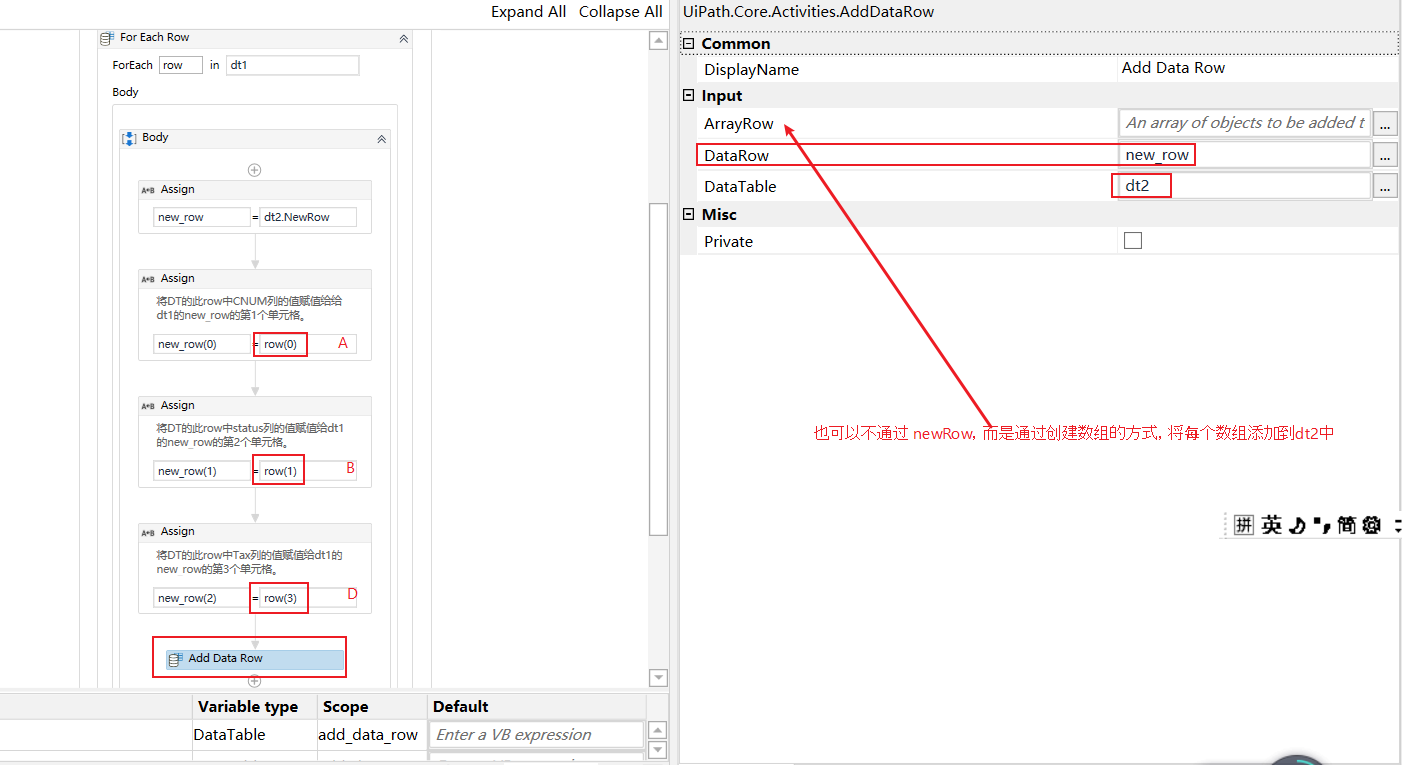Click the For Each Row activity icon
The image size is (1402, 765).
106,37
